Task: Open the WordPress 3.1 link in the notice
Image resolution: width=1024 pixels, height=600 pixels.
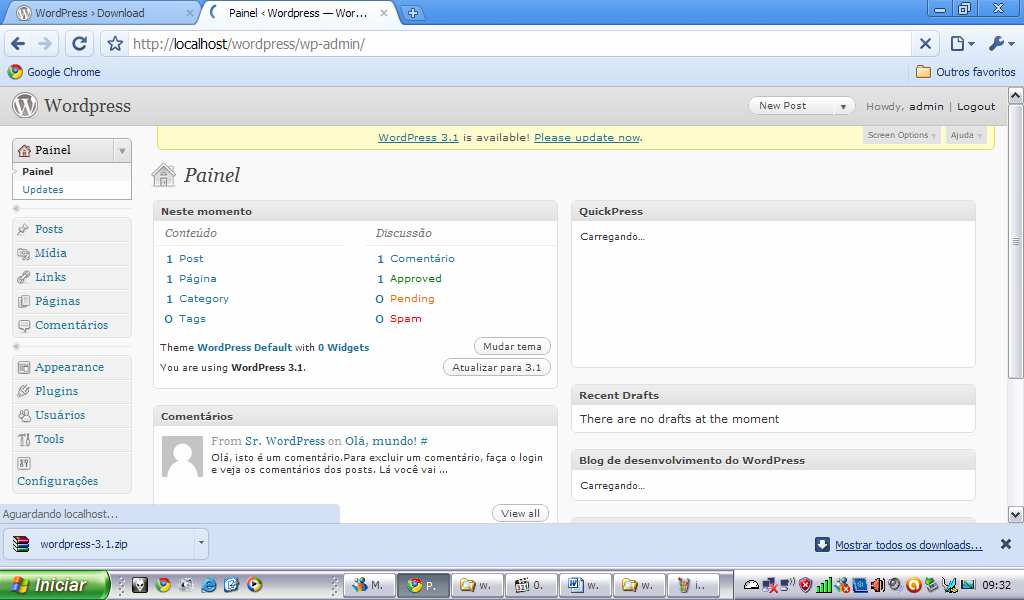Action: coord(418,138)
